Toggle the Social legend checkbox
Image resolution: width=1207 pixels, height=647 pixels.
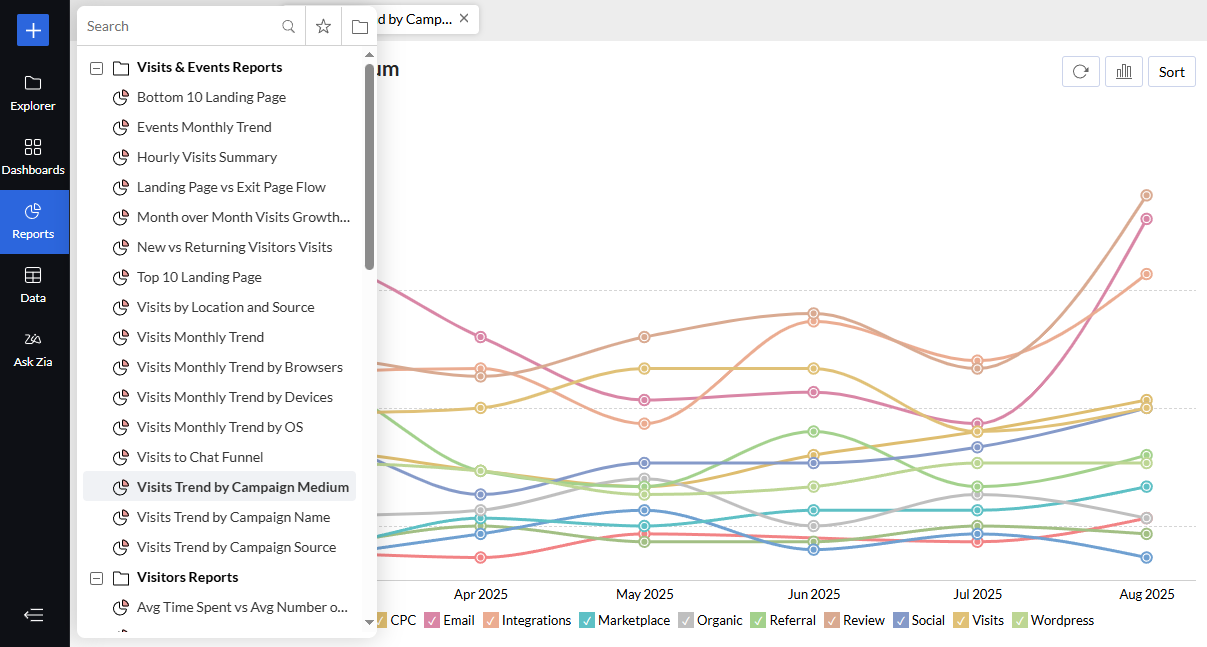point(901,620)
